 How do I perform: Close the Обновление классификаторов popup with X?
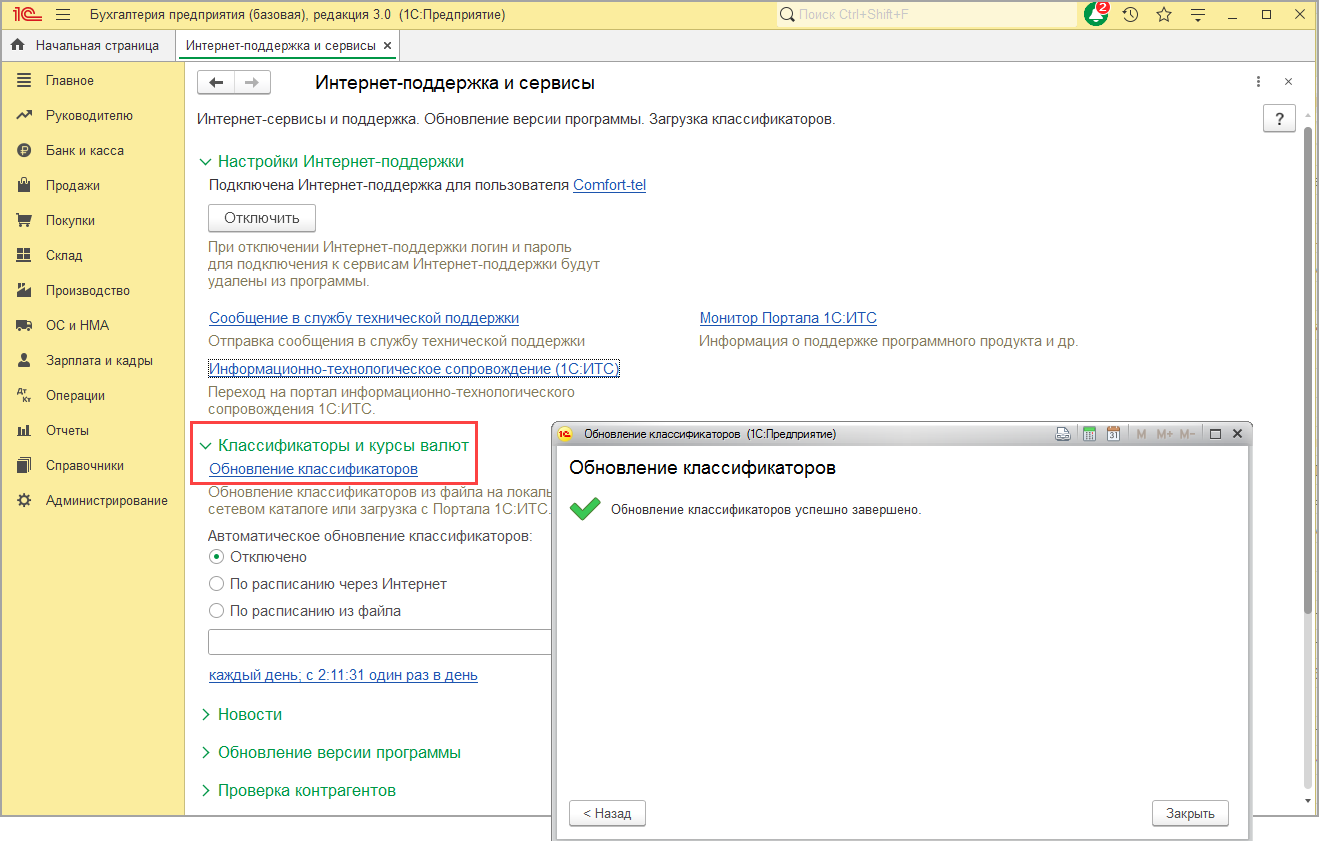point(1237,434)
